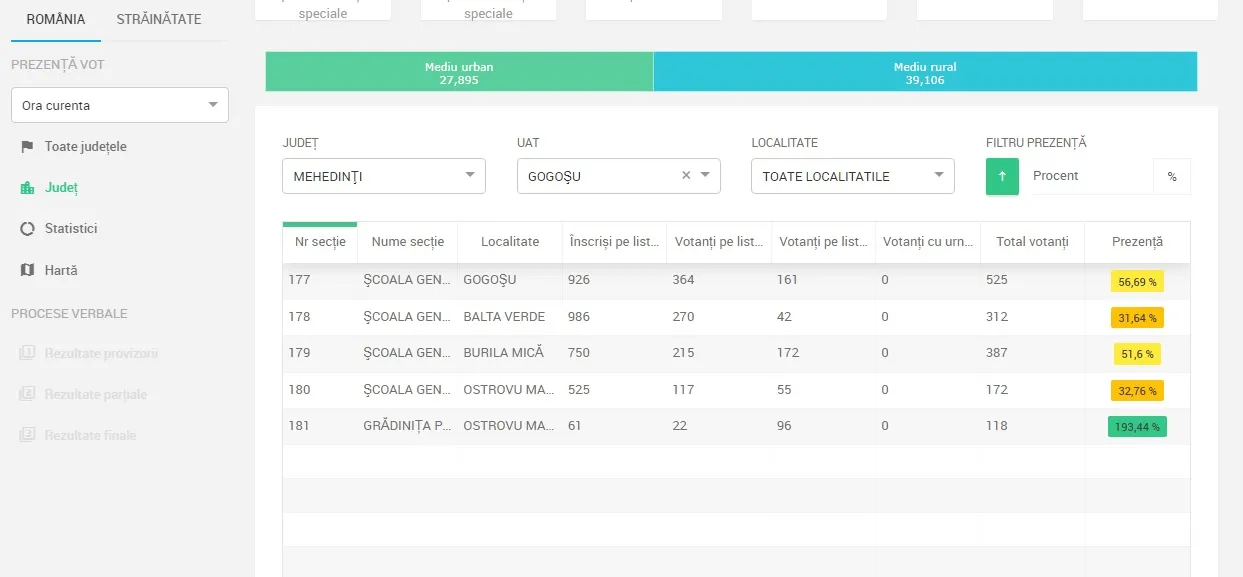This screenshot has height=577, width=1243.
Task: Open Statistici via its circular chart icon
Action: pyautogui.click(x=27, y=229)
